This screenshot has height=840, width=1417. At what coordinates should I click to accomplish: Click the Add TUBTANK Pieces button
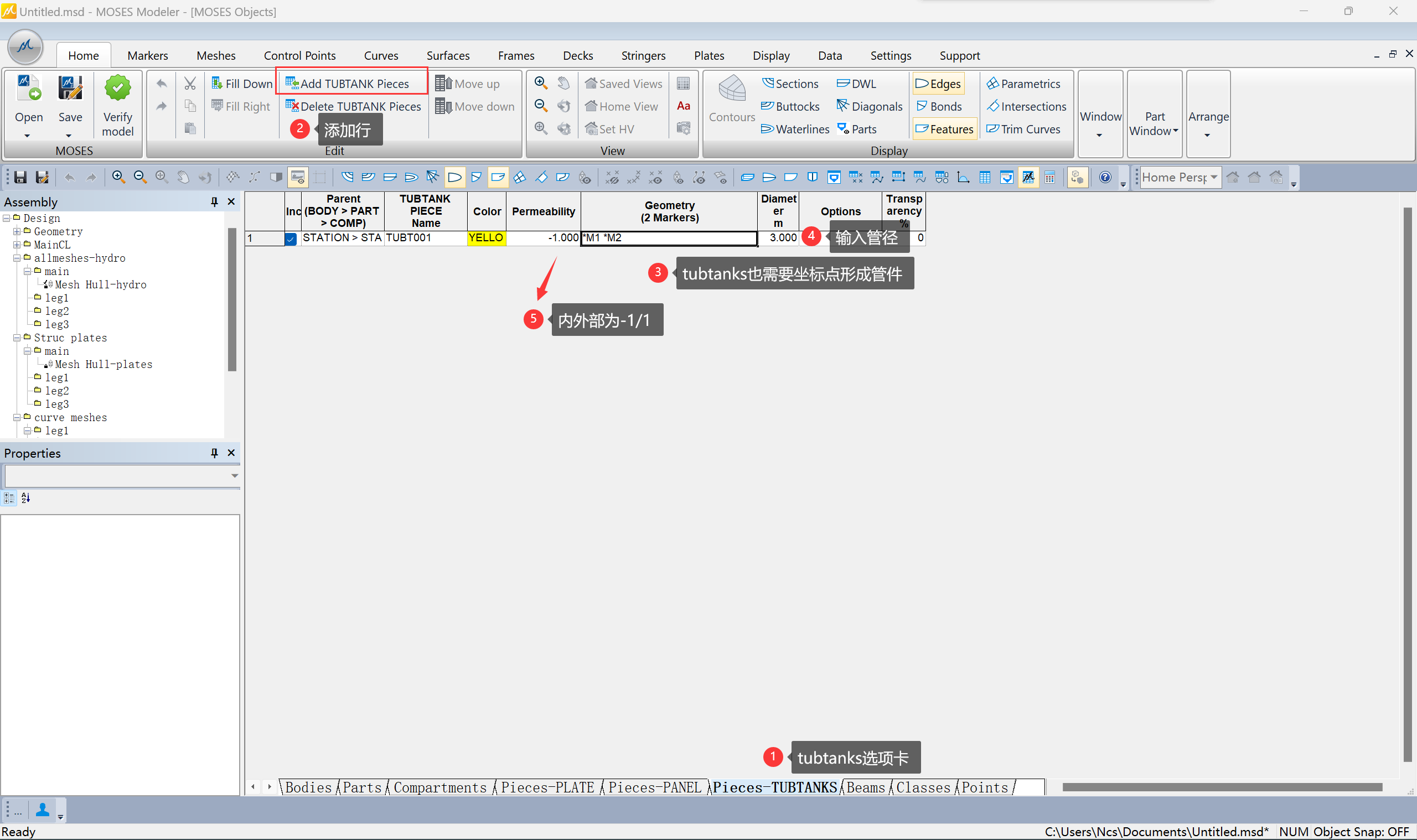pos(347,84)
